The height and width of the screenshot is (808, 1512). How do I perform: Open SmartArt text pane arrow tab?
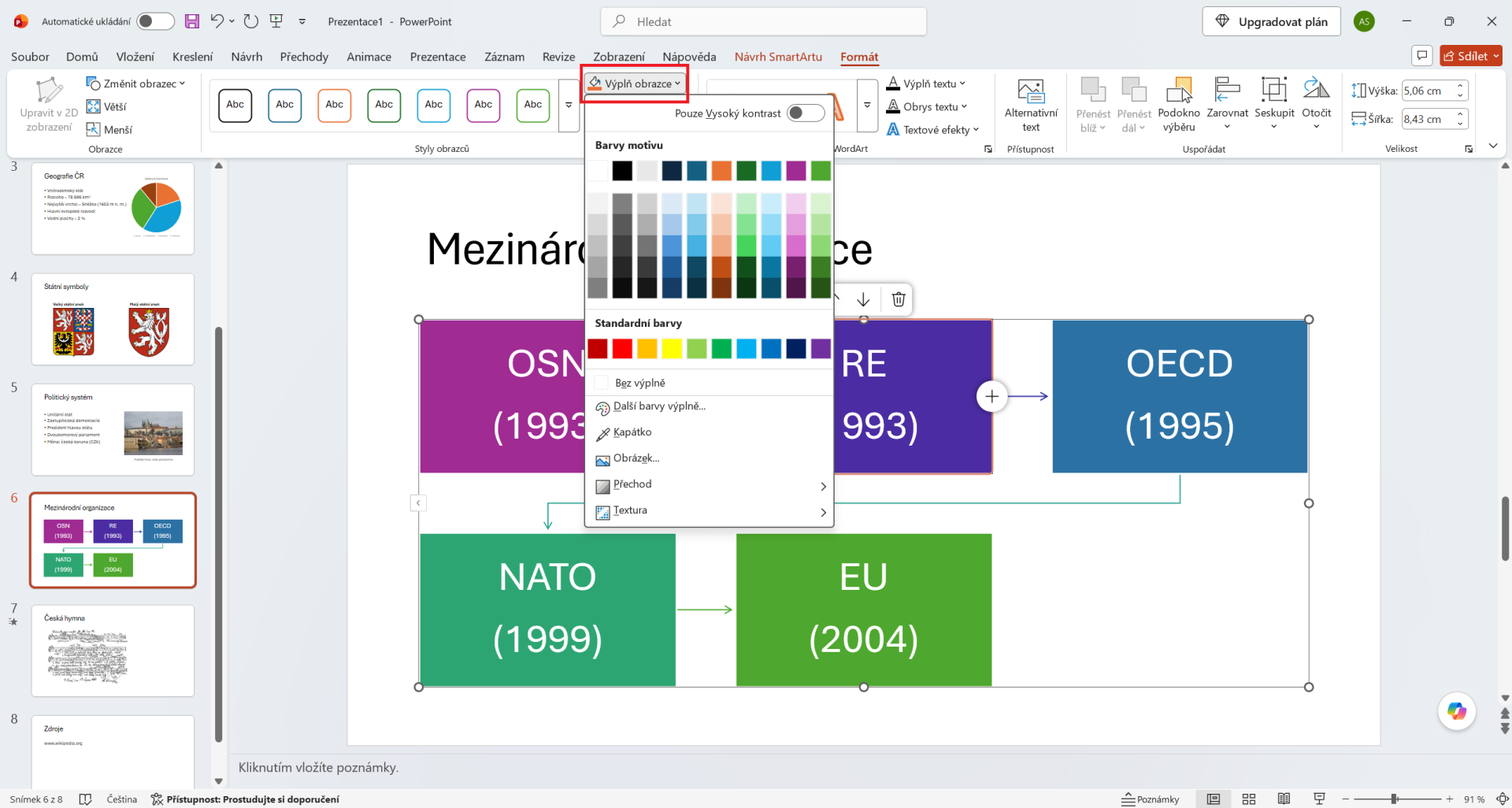pyautogui.click(x=418, y=502)
